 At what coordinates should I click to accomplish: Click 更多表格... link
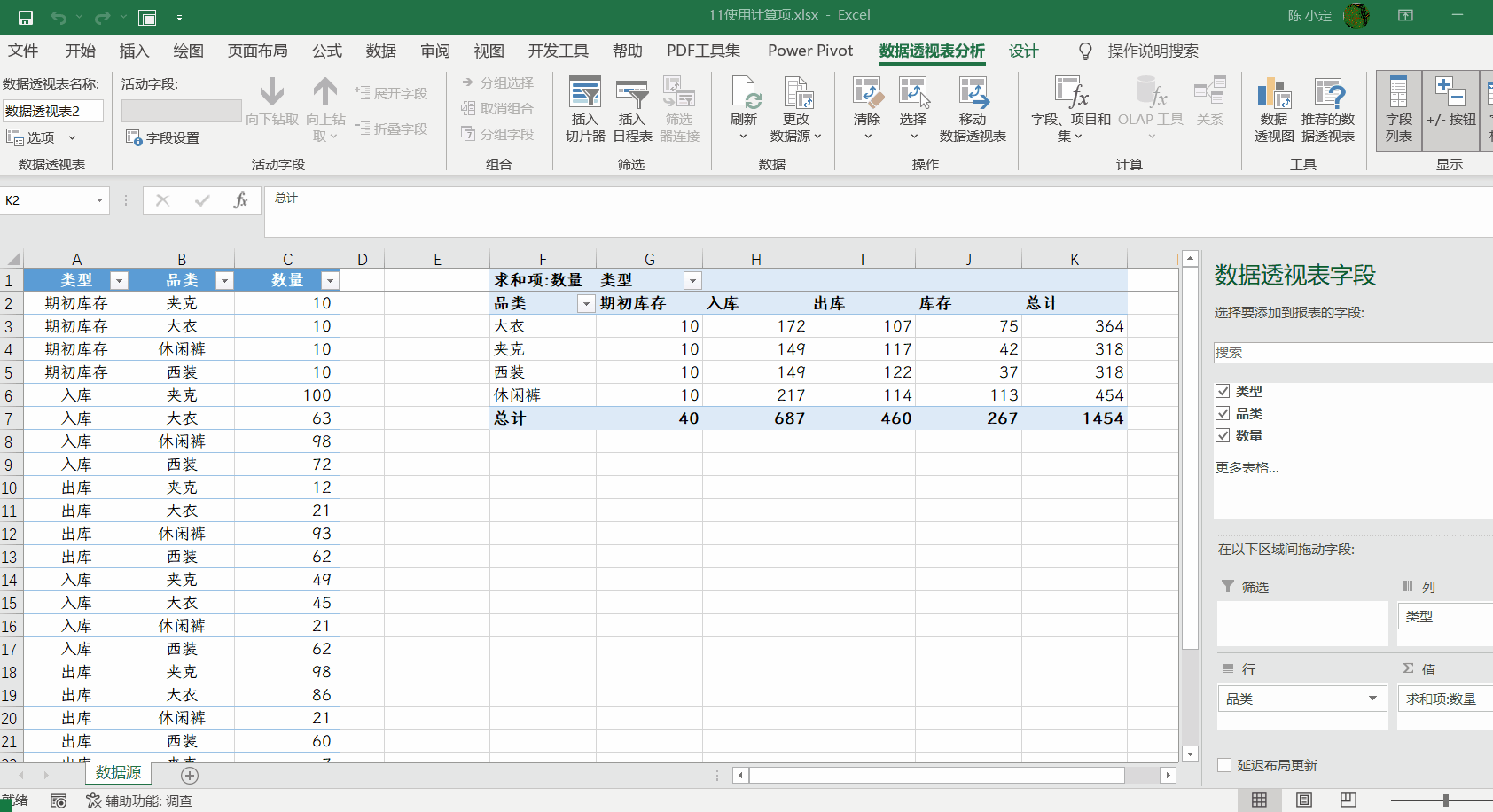pos(1247,468)
